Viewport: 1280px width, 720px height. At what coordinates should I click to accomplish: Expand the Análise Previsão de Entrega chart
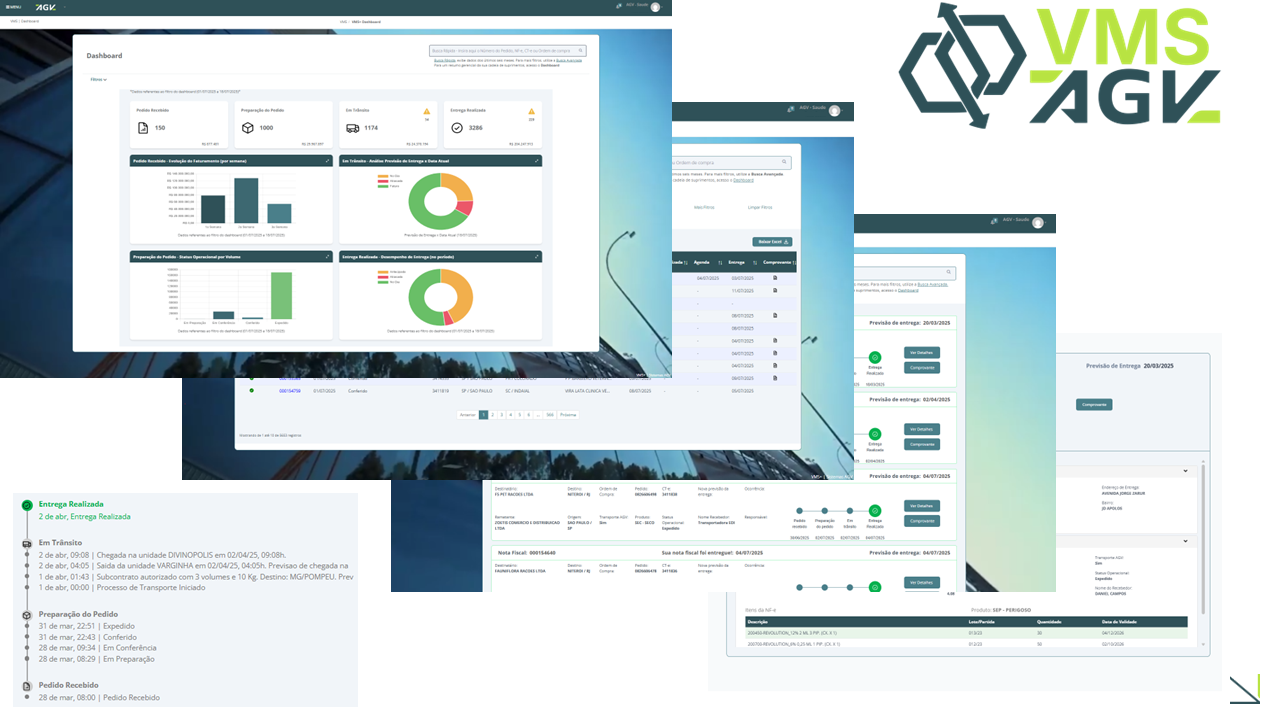[536, 160]
